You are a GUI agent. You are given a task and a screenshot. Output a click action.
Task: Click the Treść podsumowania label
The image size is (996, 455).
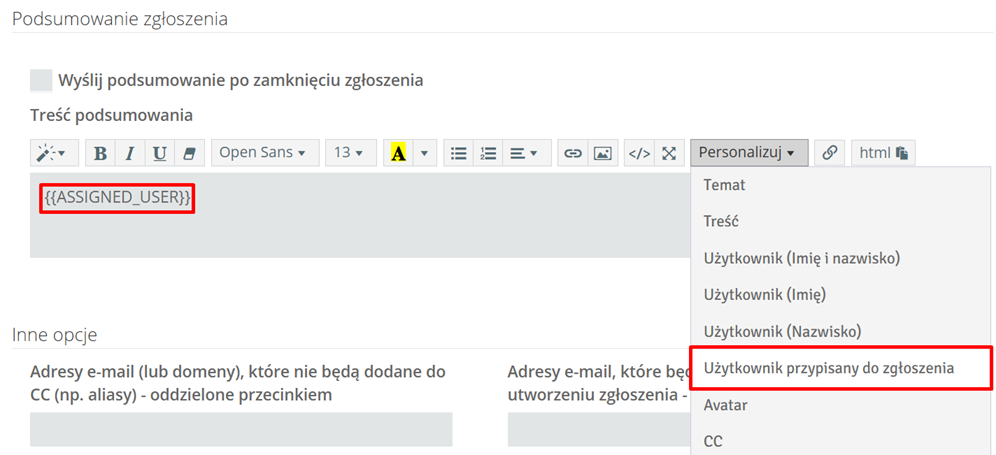point(111,116)
